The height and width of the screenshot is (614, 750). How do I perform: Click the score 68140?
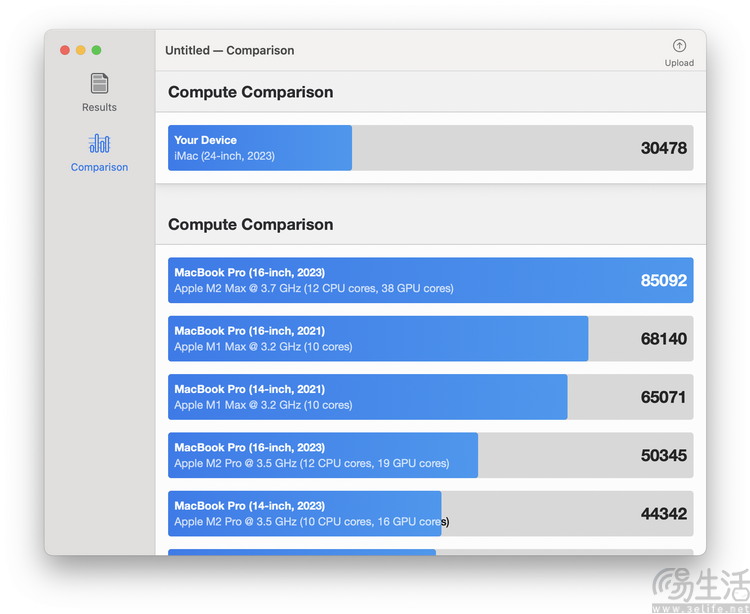[x=664, y=339]
